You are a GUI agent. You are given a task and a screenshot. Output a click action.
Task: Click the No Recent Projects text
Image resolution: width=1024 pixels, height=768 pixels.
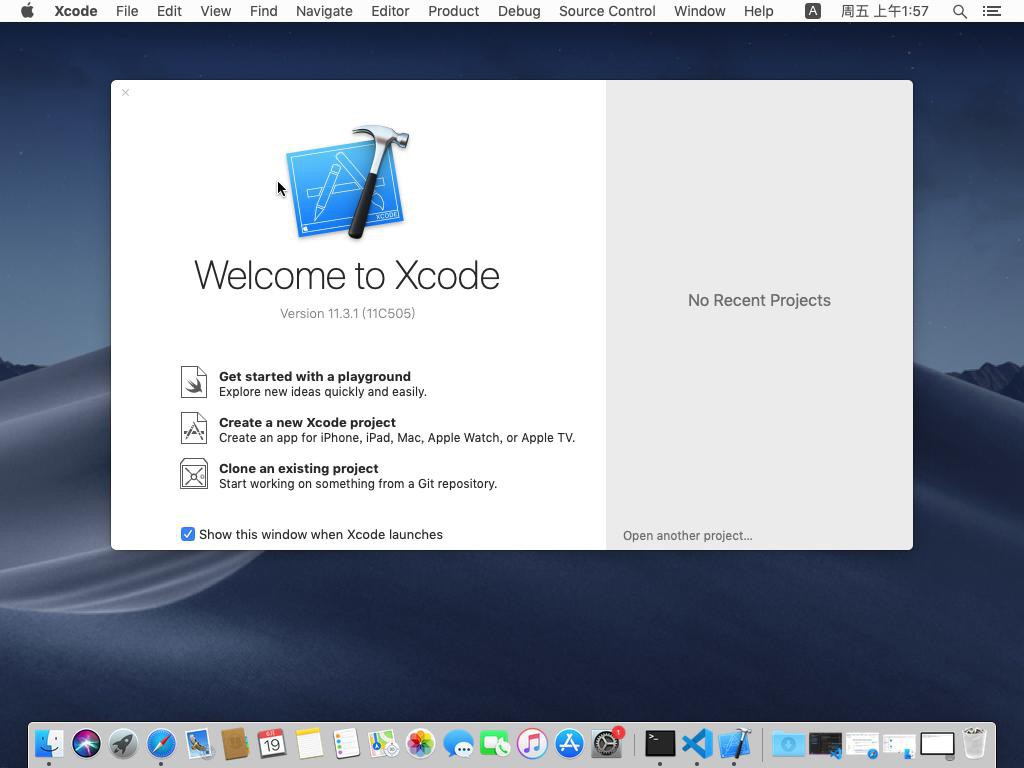click(x=760, y=300)
